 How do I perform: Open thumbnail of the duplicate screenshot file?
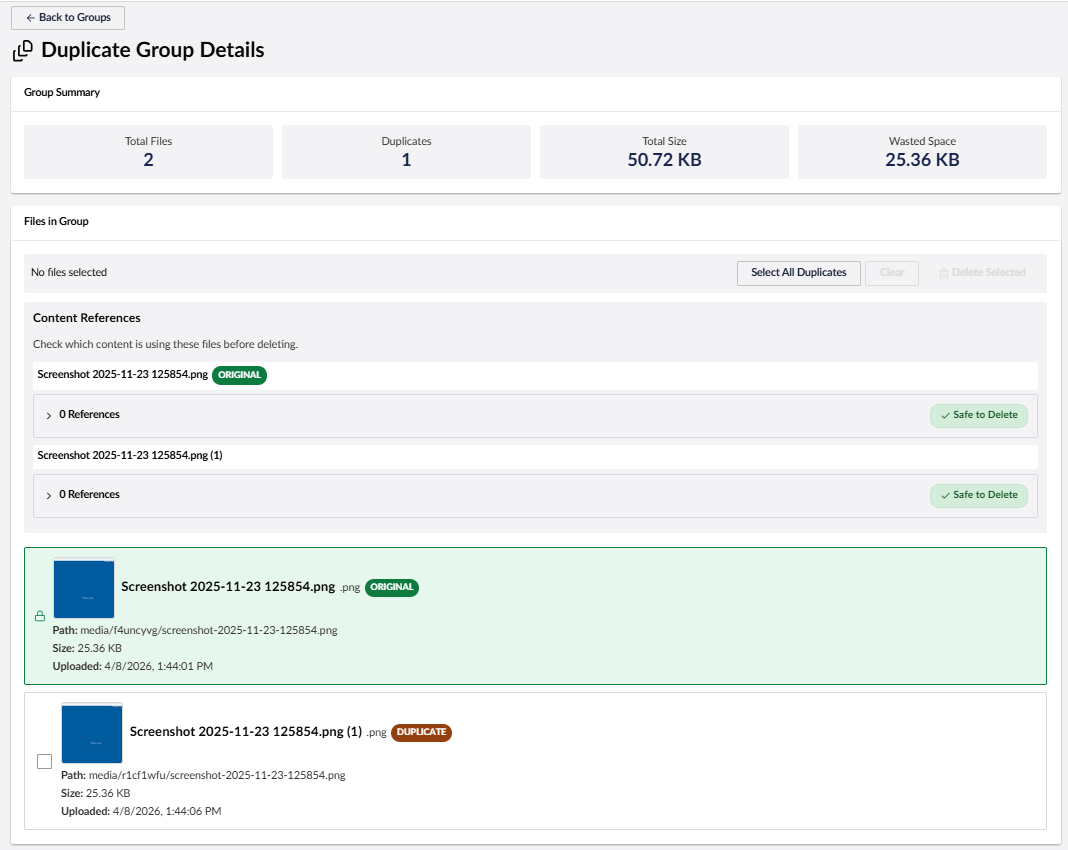(92, 733)
